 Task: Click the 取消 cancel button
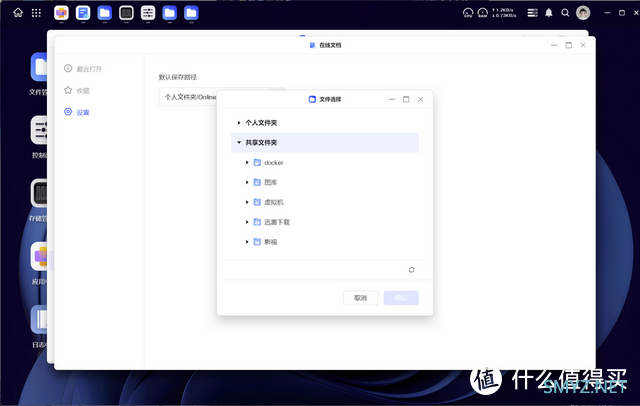tap(360, 298)
